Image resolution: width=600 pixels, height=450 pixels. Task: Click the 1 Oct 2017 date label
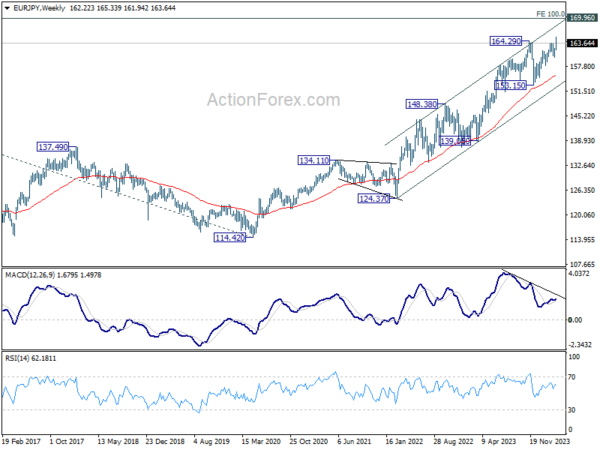pyautogui.click(x=67, y=442)
